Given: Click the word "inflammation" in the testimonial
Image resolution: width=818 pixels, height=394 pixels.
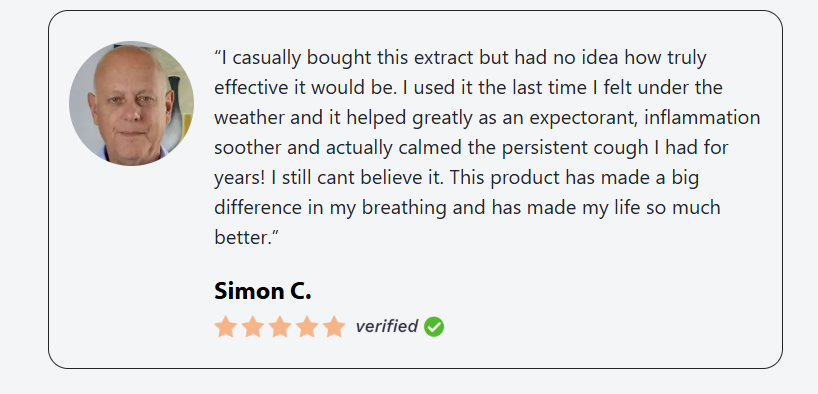Looking at the screenshot, I should pyautogui.click(x=702, y=117).
